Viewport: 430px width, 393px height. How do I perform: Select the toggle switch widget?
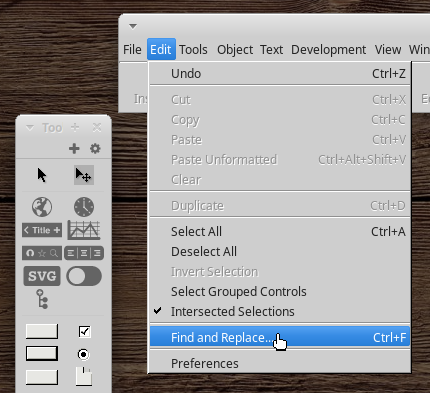(84, 276)
